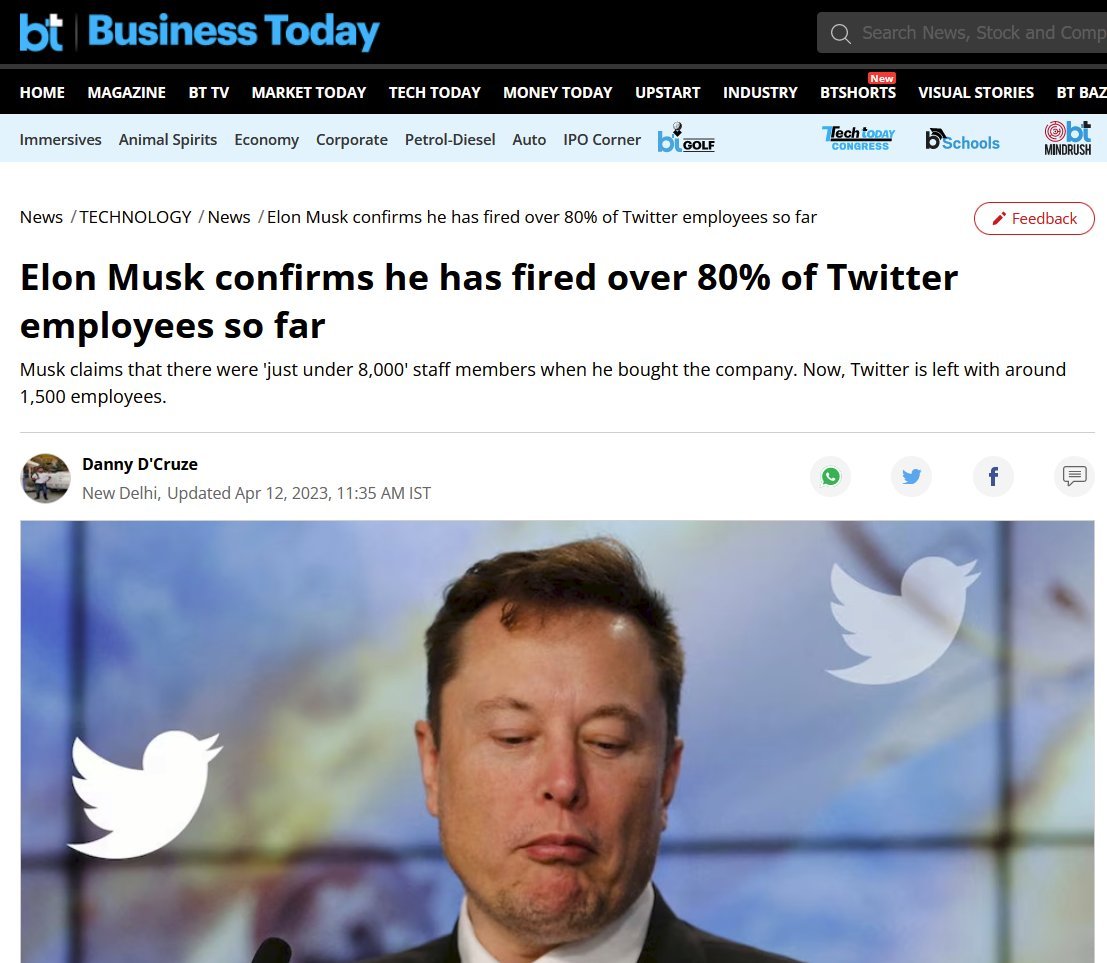The height and width of the screenshot is (963, 1107).
Task: Click TECHNOLOGY in the breadcrumb
Action: (136, 217)
